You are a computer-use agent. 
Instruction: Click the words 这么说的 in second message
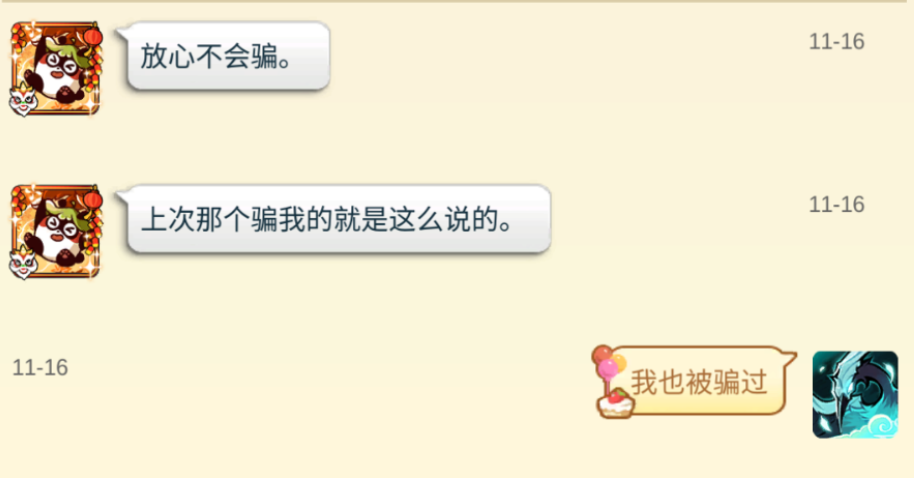444,220
